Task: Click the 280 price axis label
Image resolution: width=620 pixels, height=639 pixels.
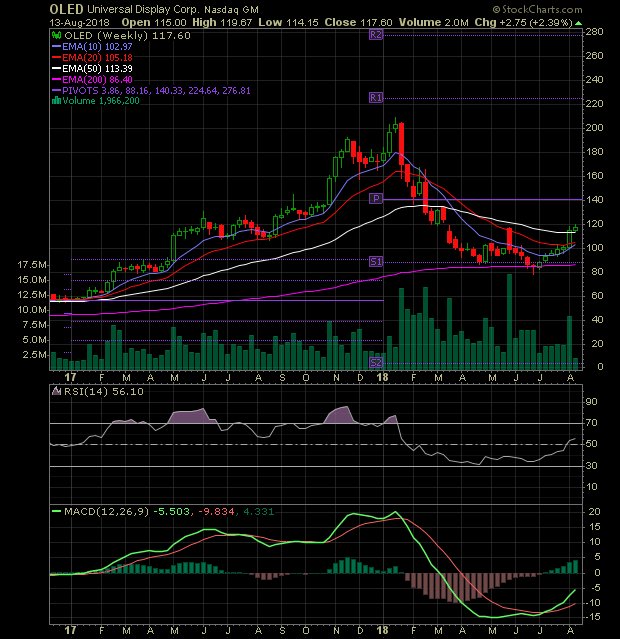Action: (595, 32)
